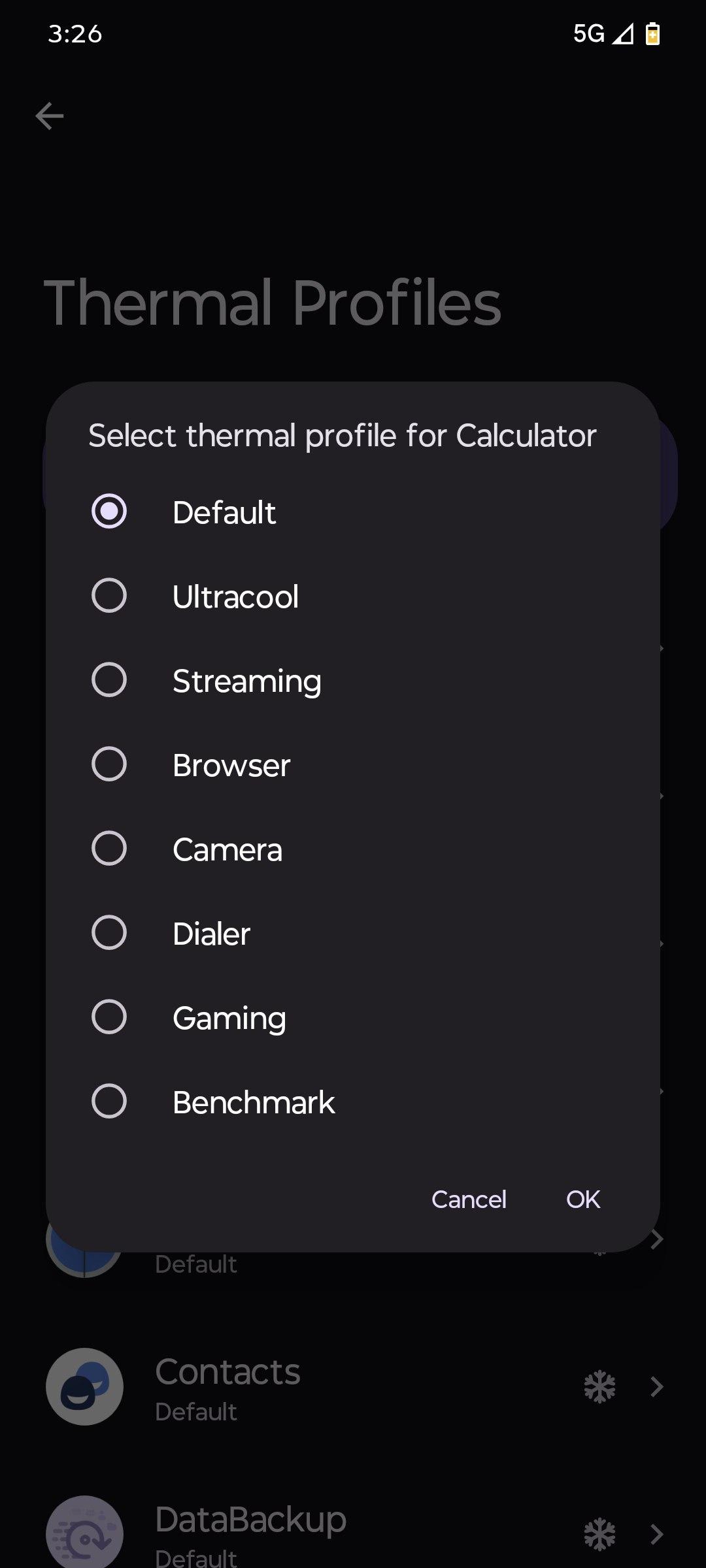The width and height of the screenshot is (706, 1568).
Task: Select the Gaming thermal profile
Action: coord(109,1017)
